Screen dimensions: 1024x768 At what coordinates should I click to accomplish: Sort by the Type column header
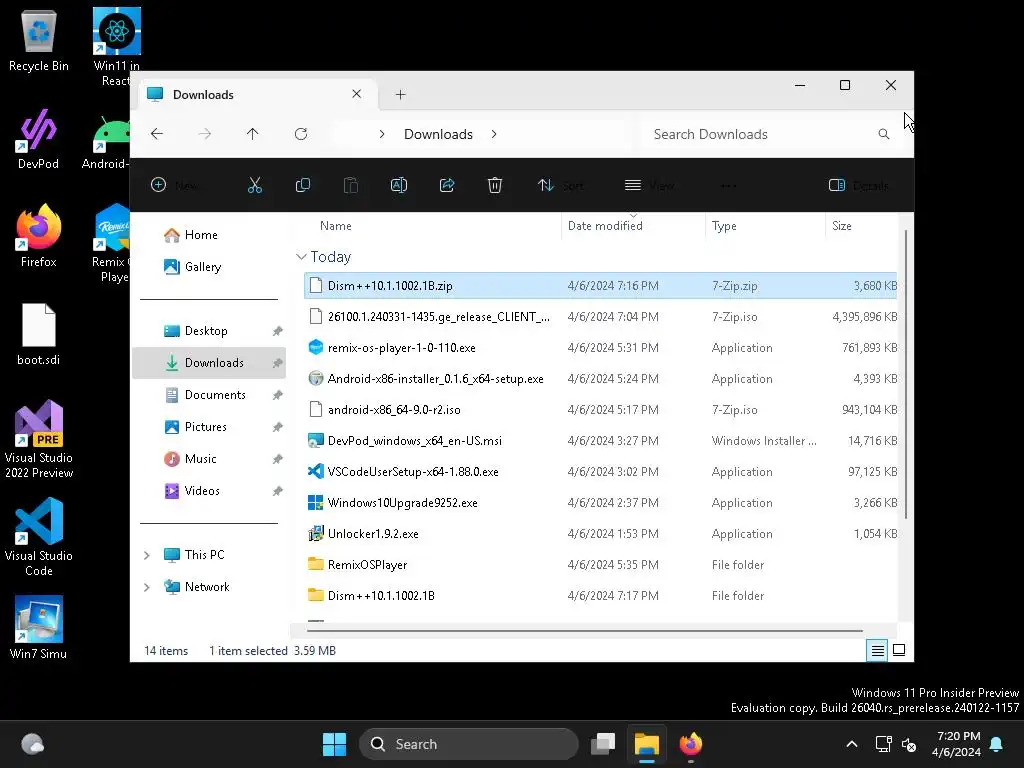click(724, 226)
